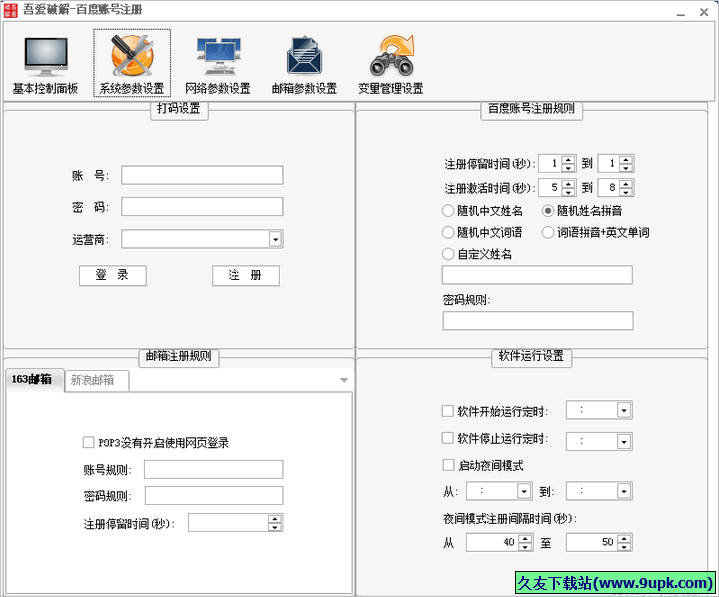This screenshot has width=719, height=597.
Task: Decrease night interval 至 value 50
Action: pyautogui.click(x=624, y=547)
